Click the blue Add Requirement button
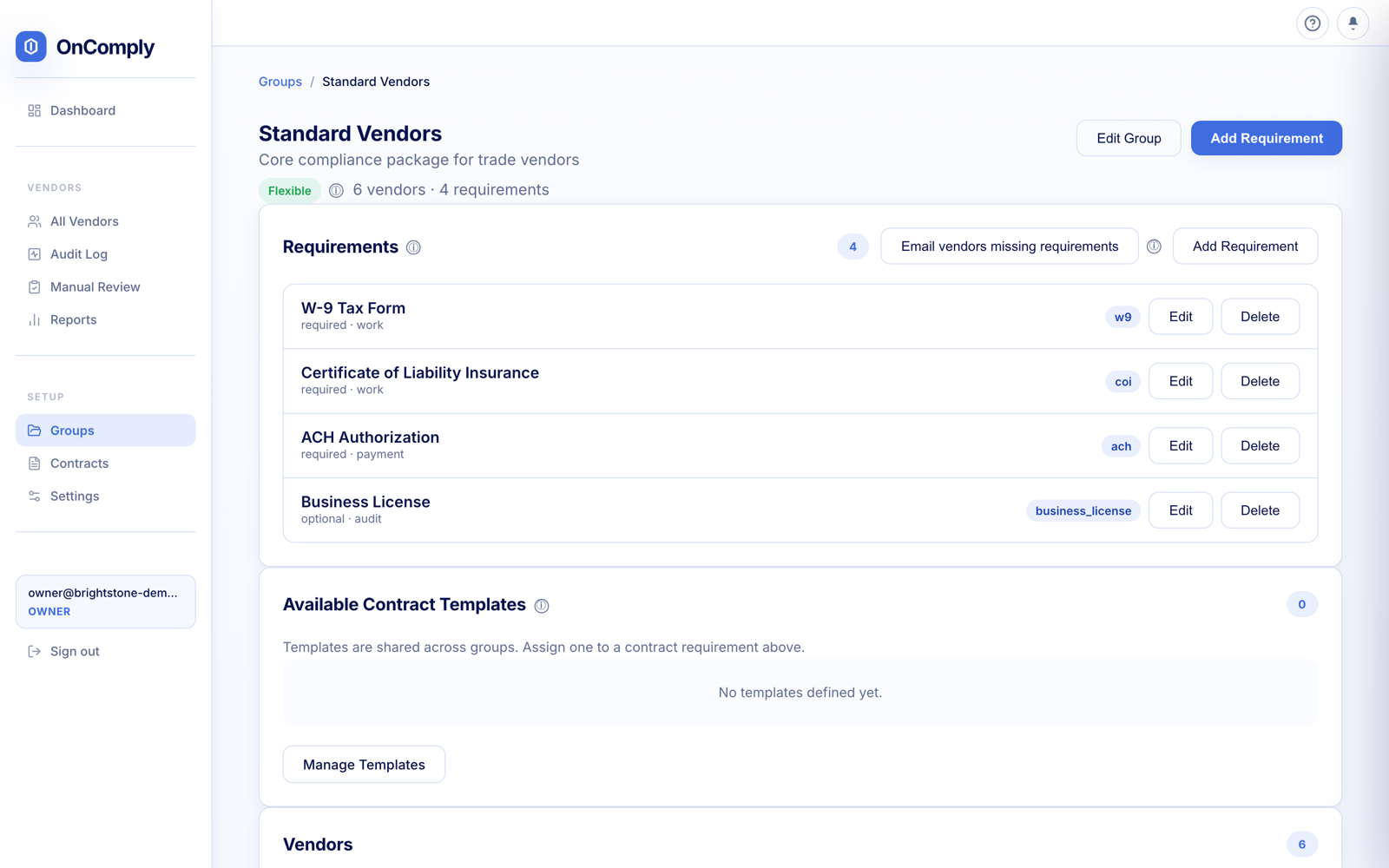Viewport: 1389px width, 868px height. click(x=1267, y=138)
